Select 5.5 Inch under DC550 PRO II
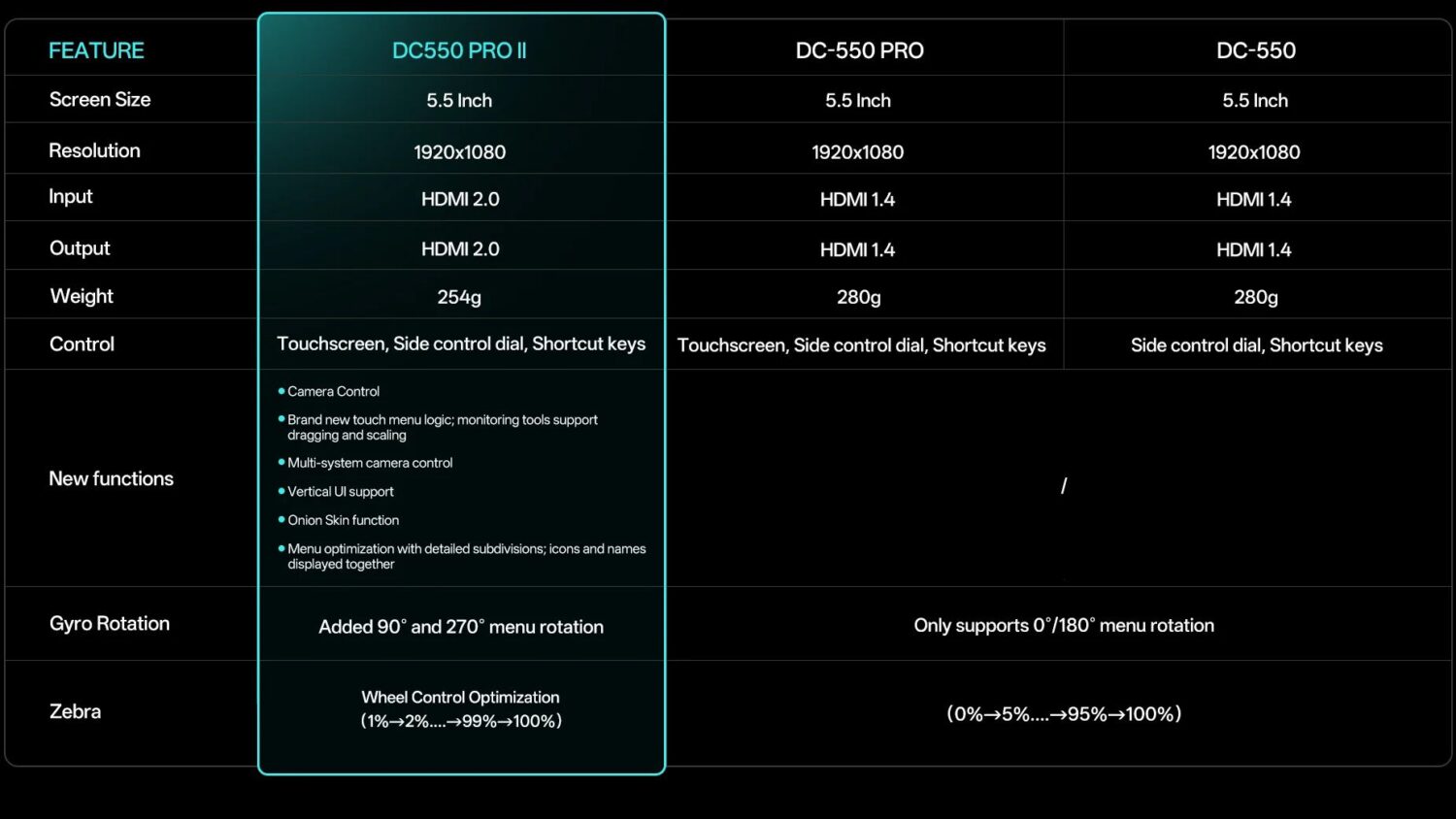1456x819 pixels. click(459, 101)
